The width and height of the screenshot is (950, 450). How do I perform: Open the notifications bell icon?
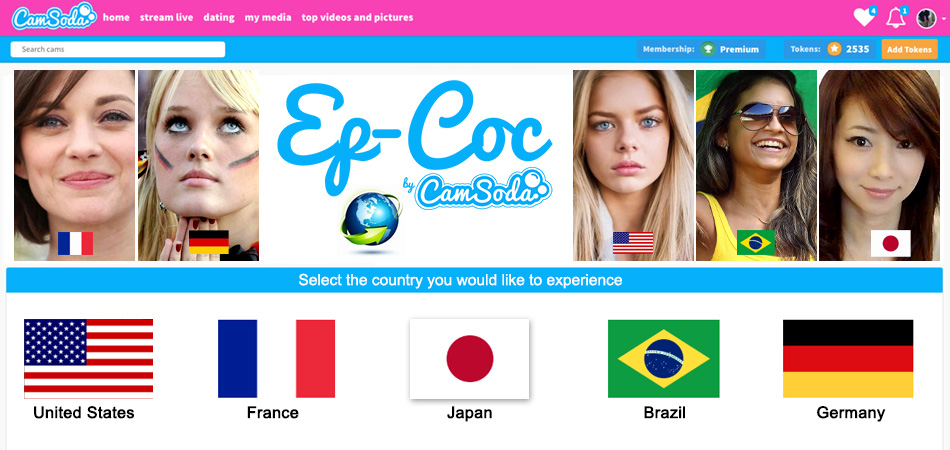tap(895, 18)
